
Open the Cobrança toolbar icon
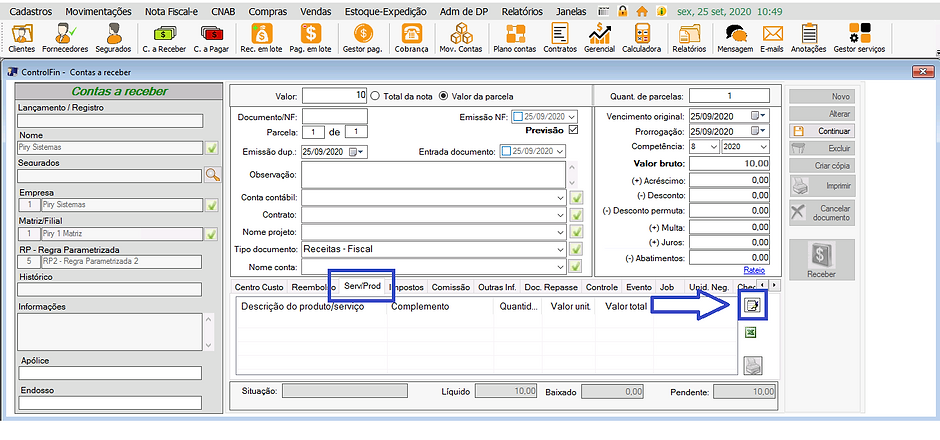tap(411, 38)
